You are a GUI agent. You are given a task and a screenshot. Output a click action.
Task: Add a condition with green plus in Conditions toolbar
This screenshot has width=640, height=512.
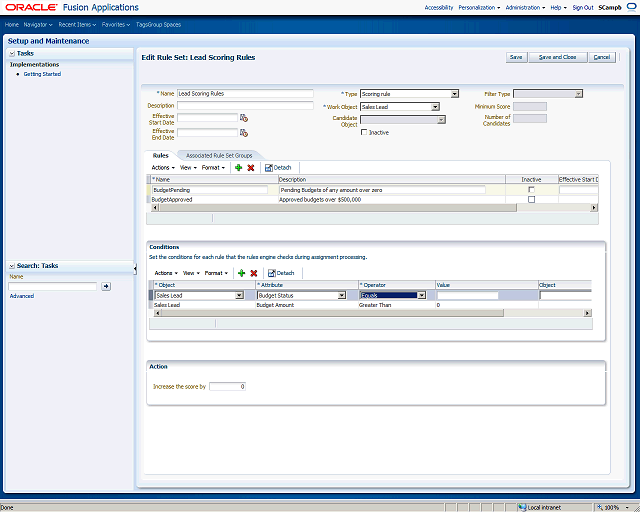coord(241,273)
